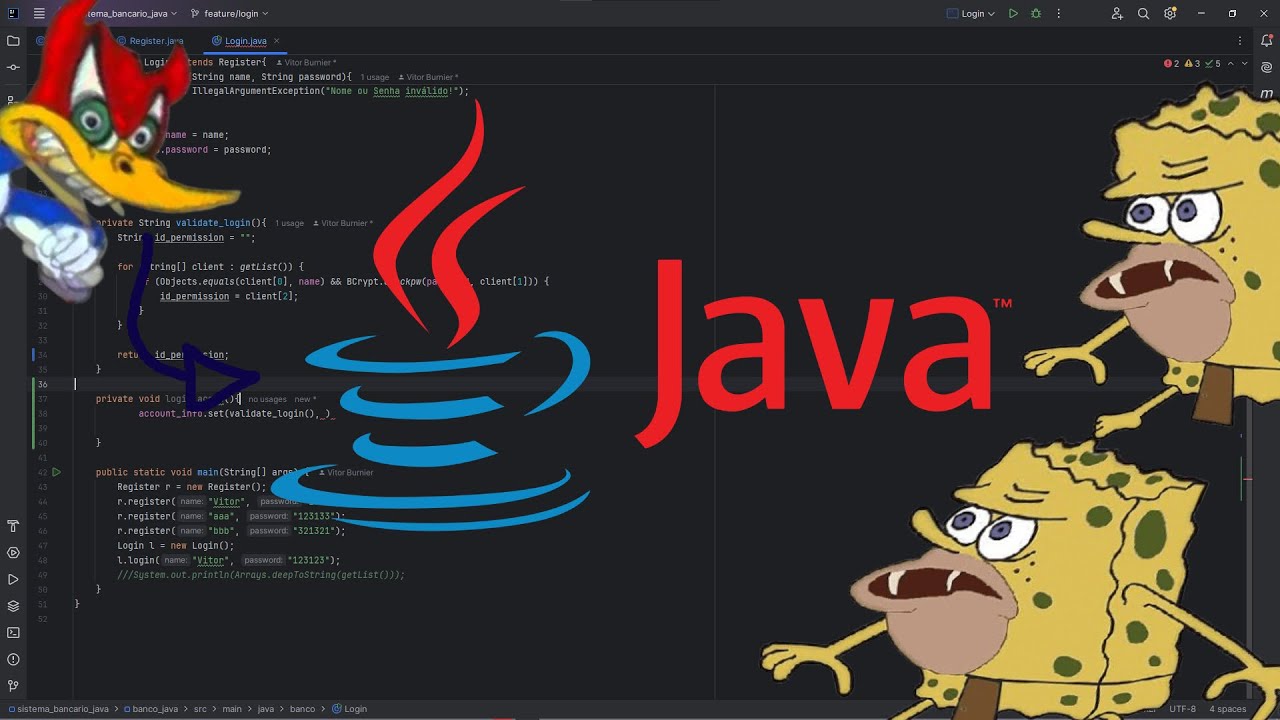1280x720 pixels.
Task: Click the '1 usage' hint on validate_login
Action: point(289,223)
